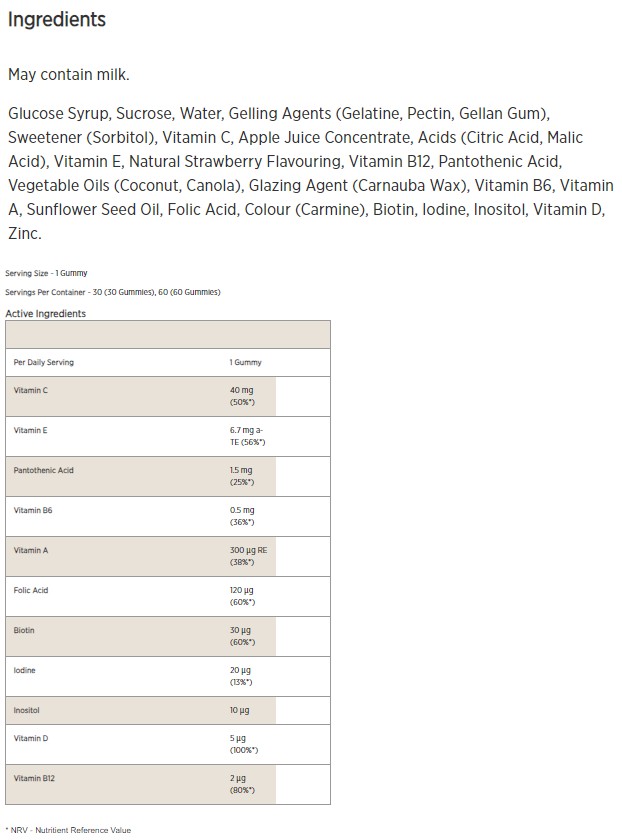The width and height of the screenshot is (622, 840).
Task: Click the Ingredients heading
Action: point(56,20)
